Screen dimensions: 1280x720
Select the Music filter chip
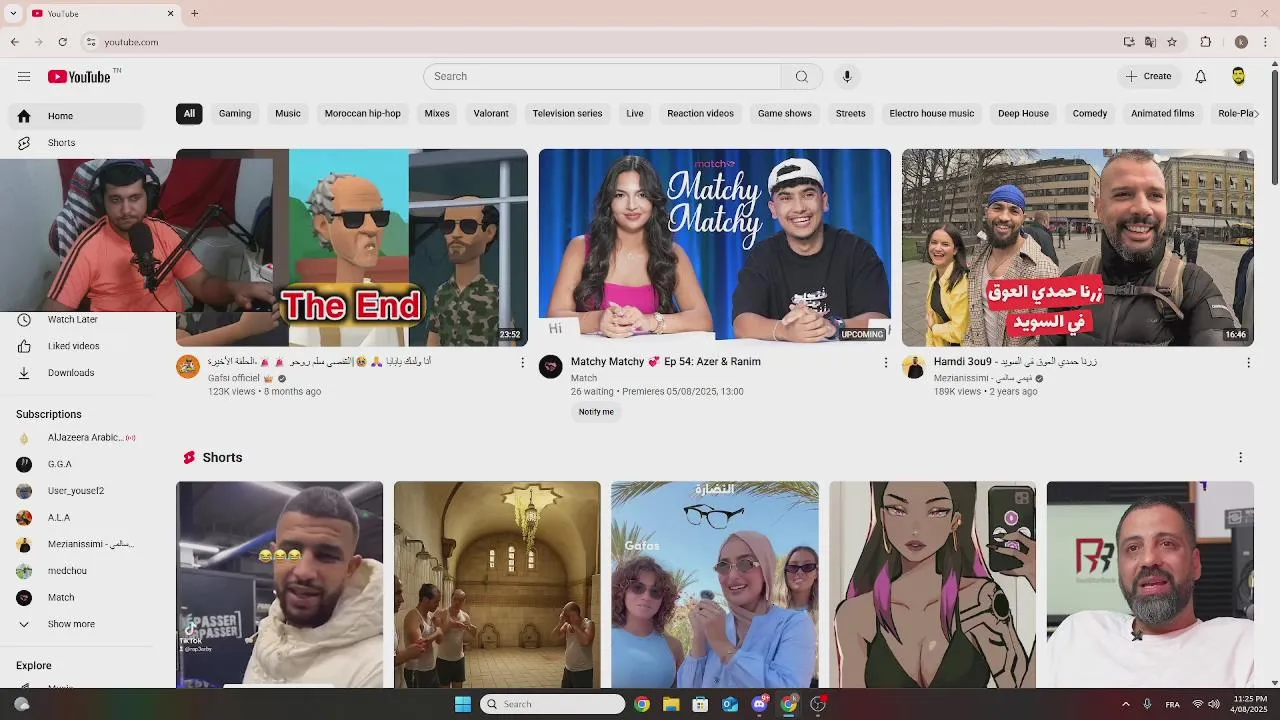click(288, 114)
